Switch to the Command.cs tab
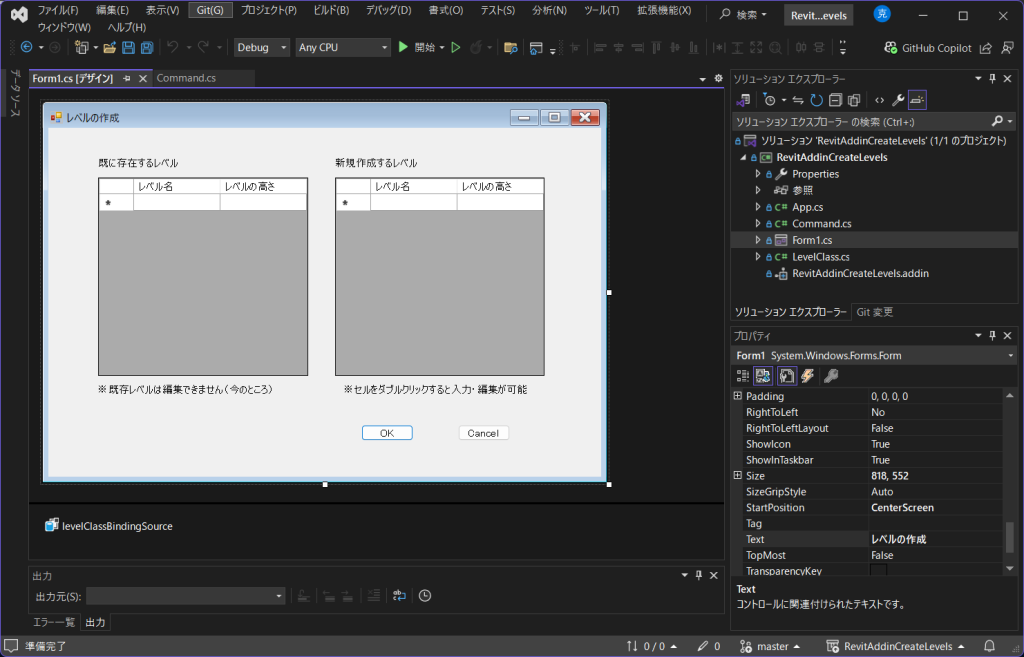Screen dimensions: 1024x657 pyautogui.click(x=186, y=78)
